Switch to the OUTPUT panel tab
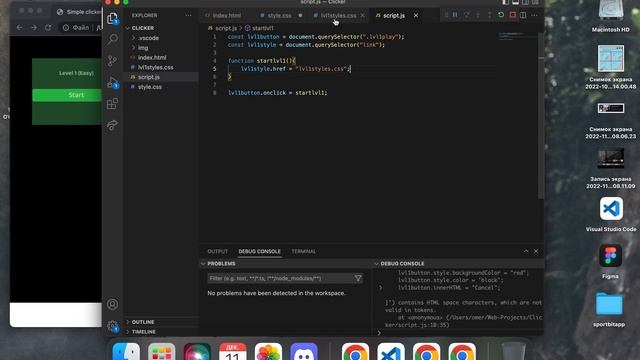The width and height of the screenshot is (640, 360). (x=218, y=251)
